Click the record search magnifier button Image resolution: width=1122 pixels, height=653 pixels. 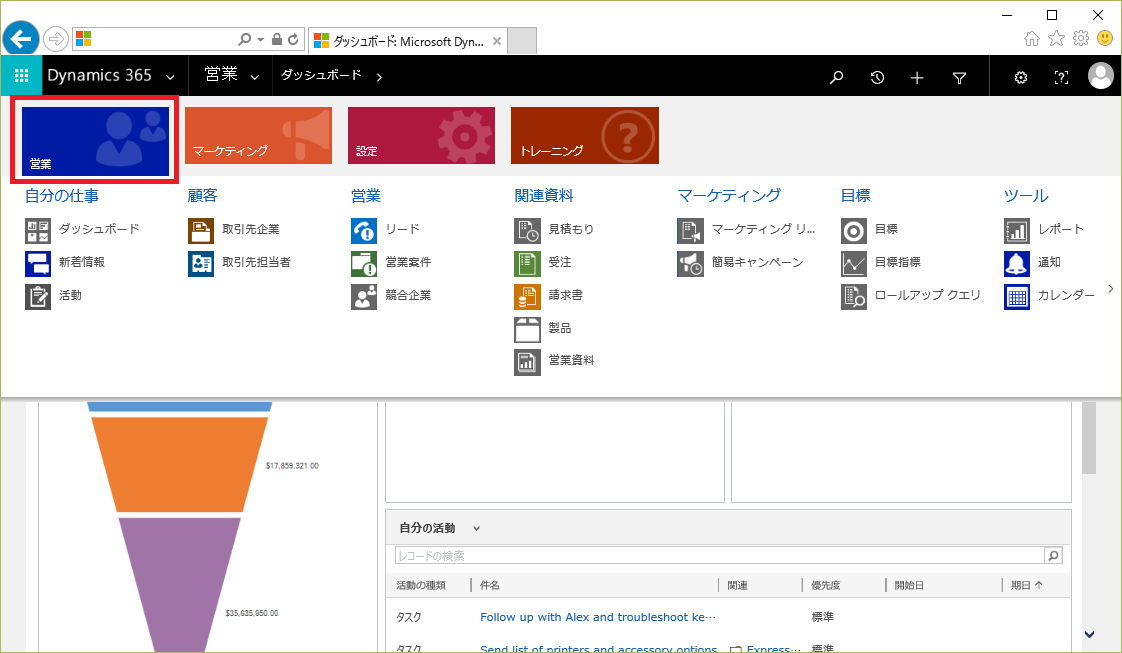coord(1053,556)
